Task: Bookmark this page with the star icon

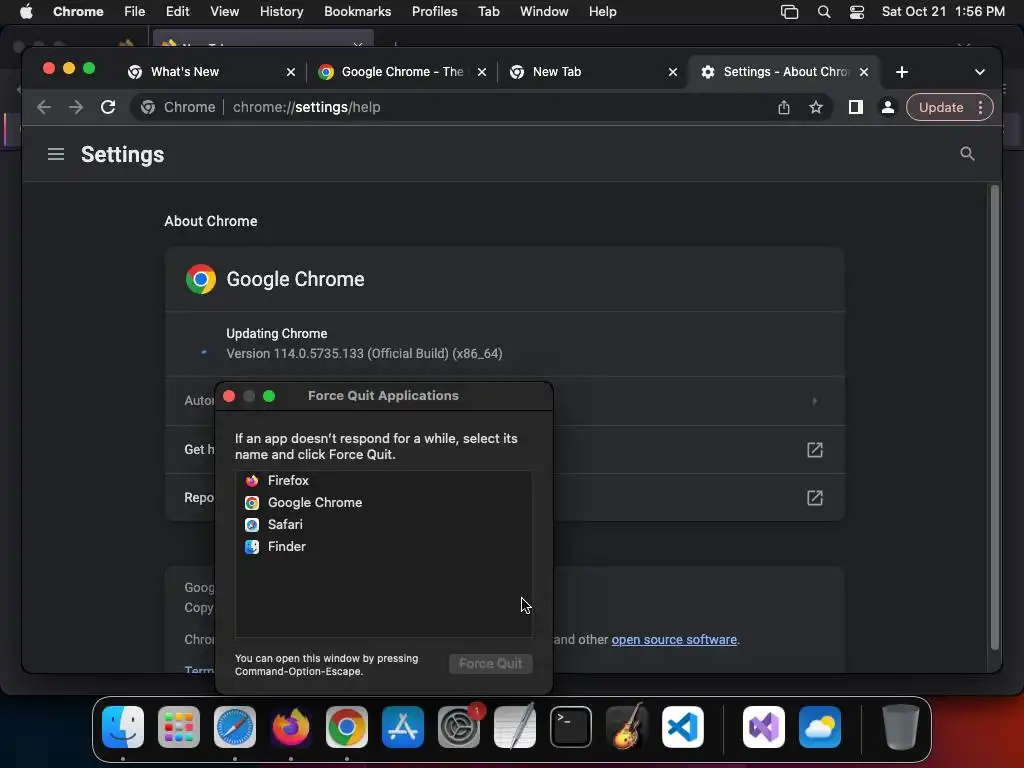Action: click(816, 107)
